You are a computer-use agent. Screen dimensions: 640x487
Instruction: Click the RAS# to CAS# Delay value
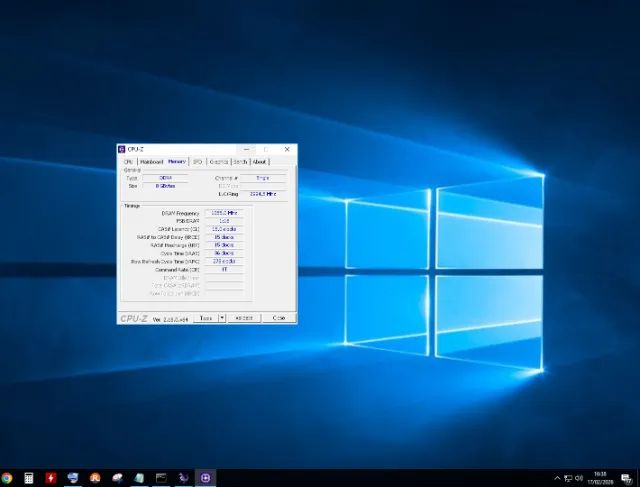coord(224,237)
